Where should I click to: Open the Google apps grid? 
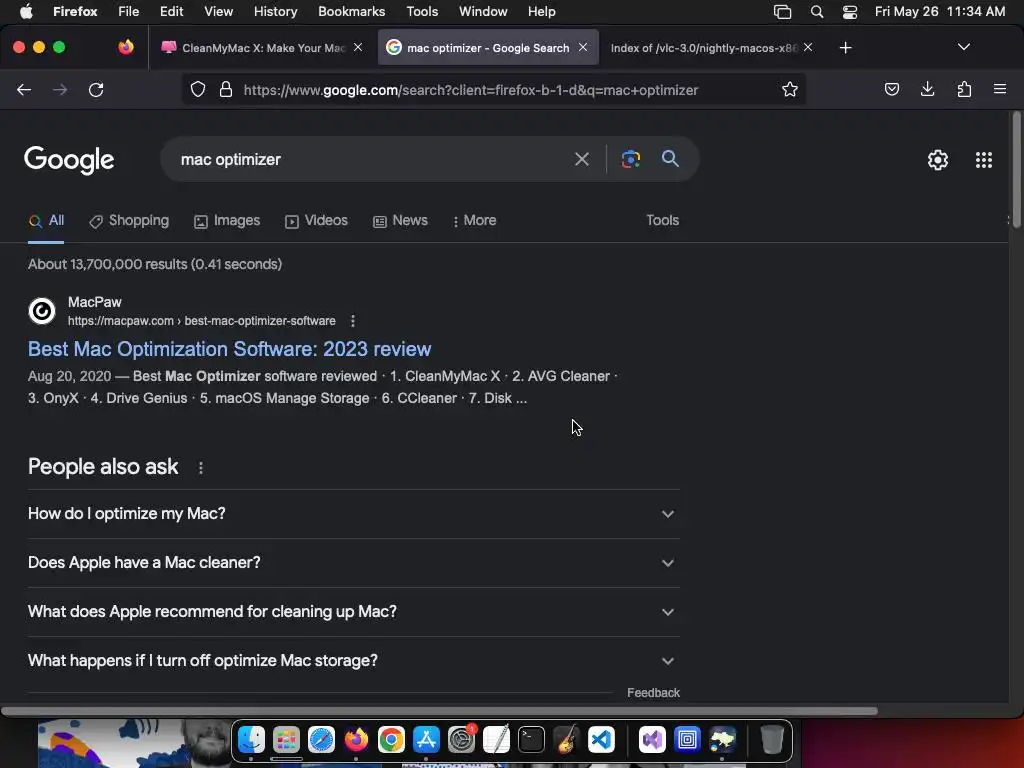coord(984,160)
